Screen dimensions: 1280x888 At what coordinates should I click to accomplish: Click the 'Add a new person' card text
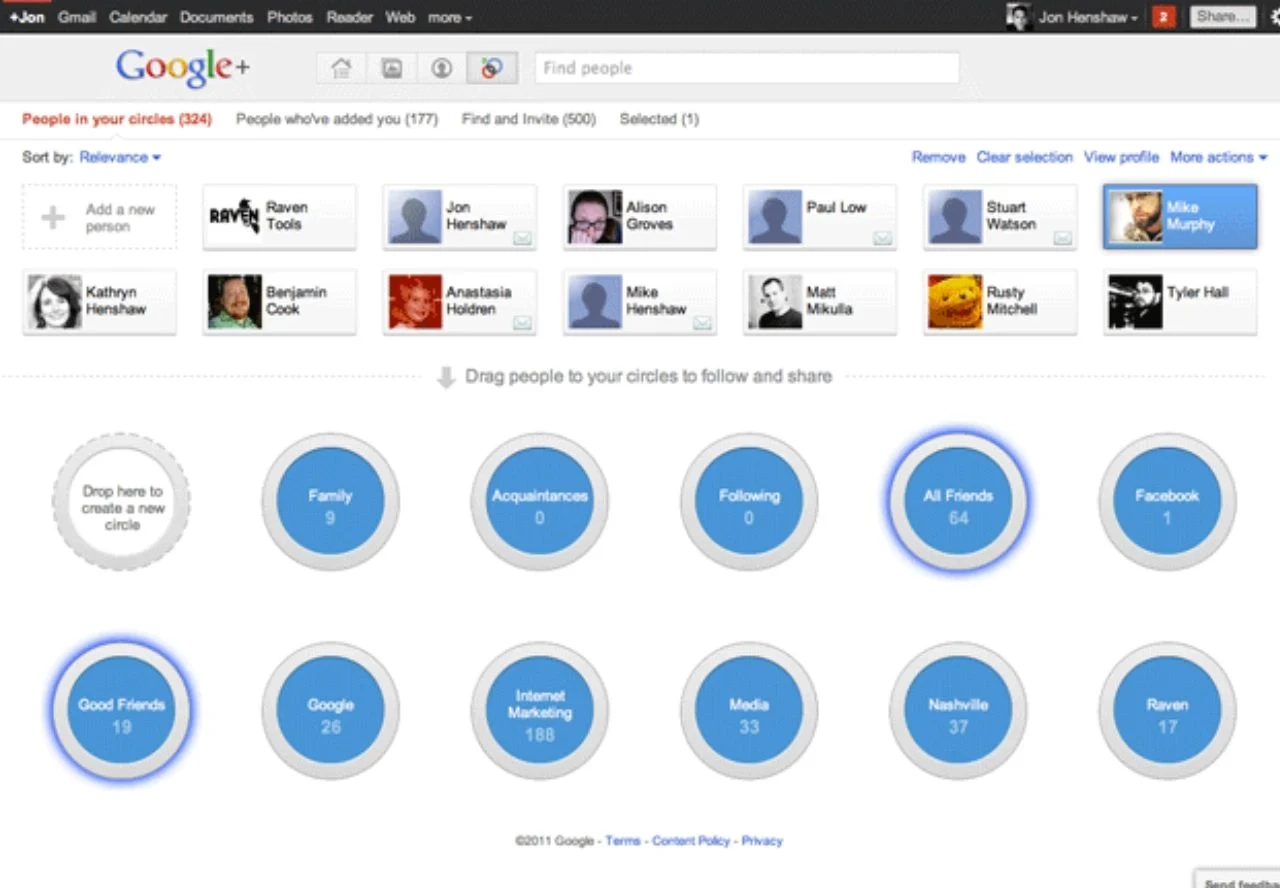[120, 218]
